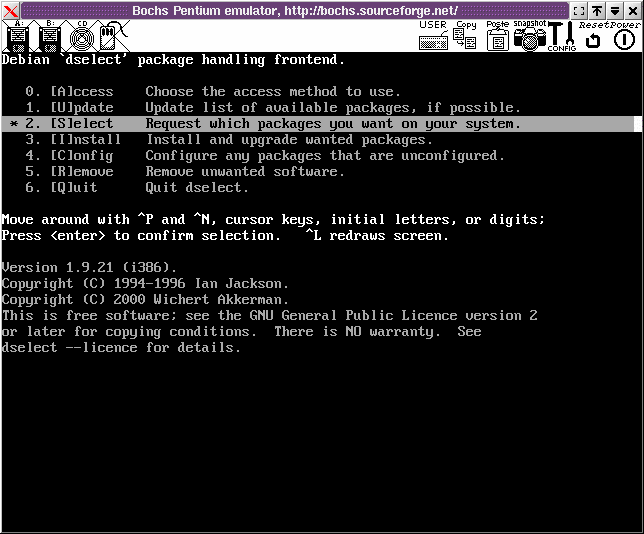644x534 pixels.
Task: Reset the emulator with Reset icon
Action: [x=593, y=40]
